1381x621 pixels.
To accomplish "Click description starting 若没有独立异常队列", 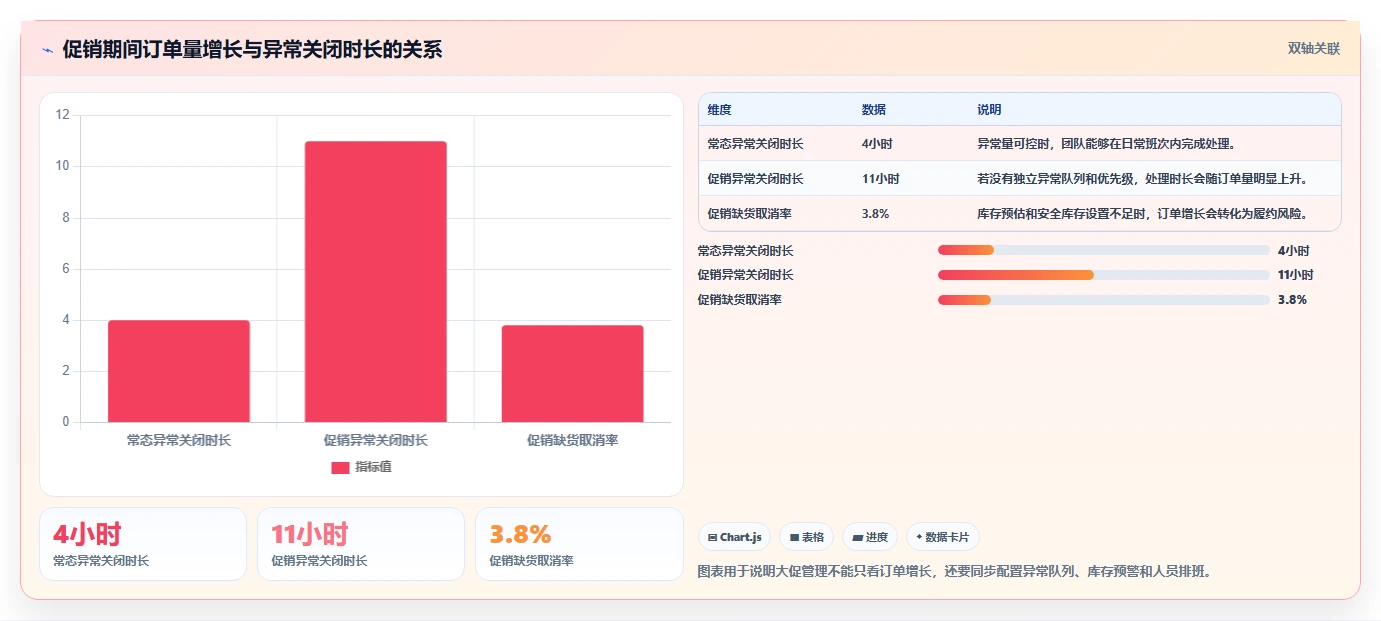I will (x=1143, y=179).
